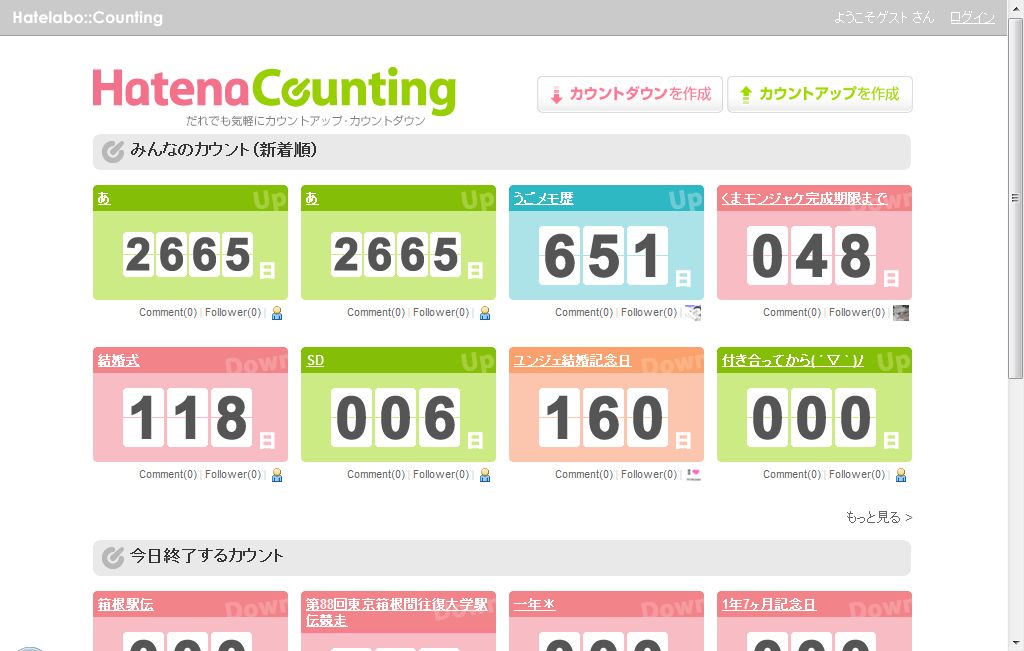Click the ログイン login link
Viewport: 1024px width, 651px height.
[972, 18]
